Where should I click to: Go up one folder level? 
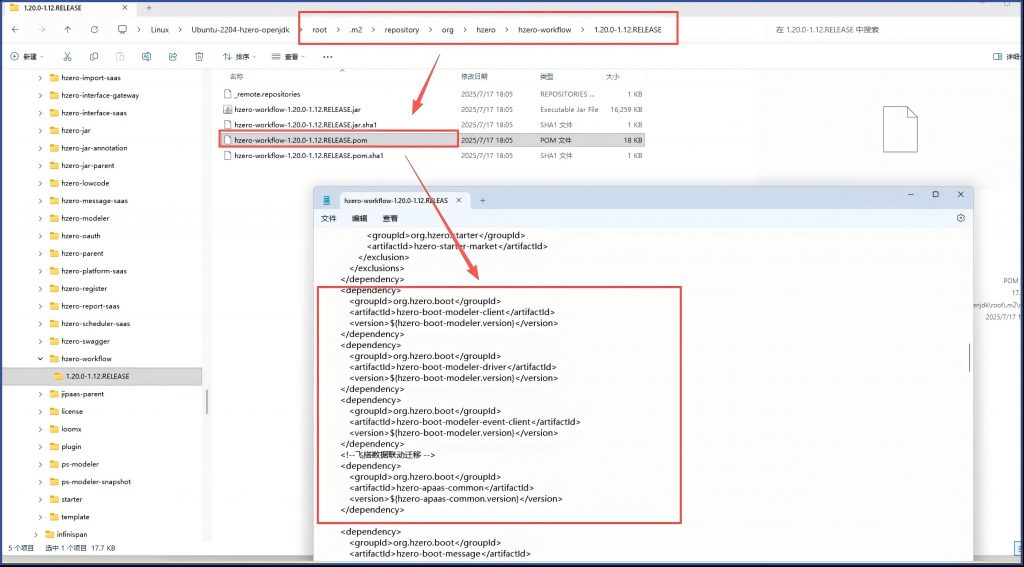[x=67, y=29]
